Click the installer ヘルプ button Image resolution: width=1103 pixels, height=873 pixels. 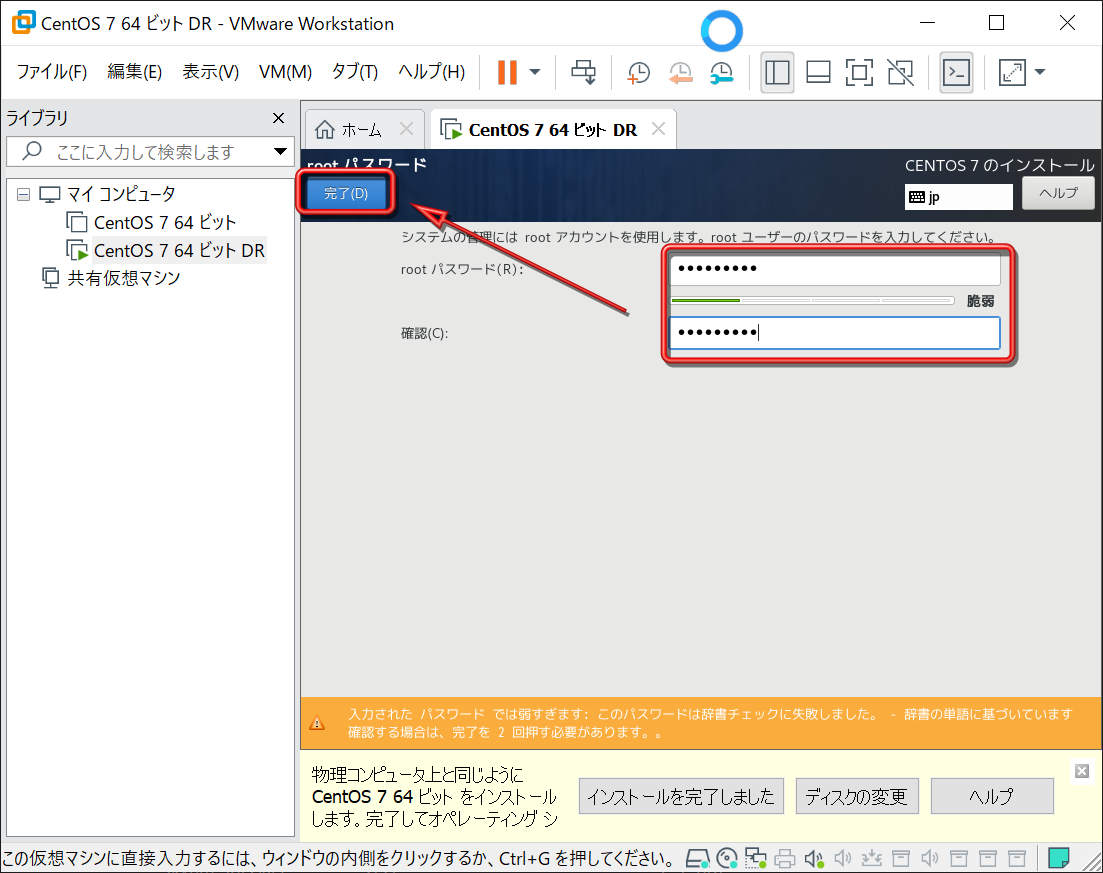pyautogui.click(x=1057, y=193)
